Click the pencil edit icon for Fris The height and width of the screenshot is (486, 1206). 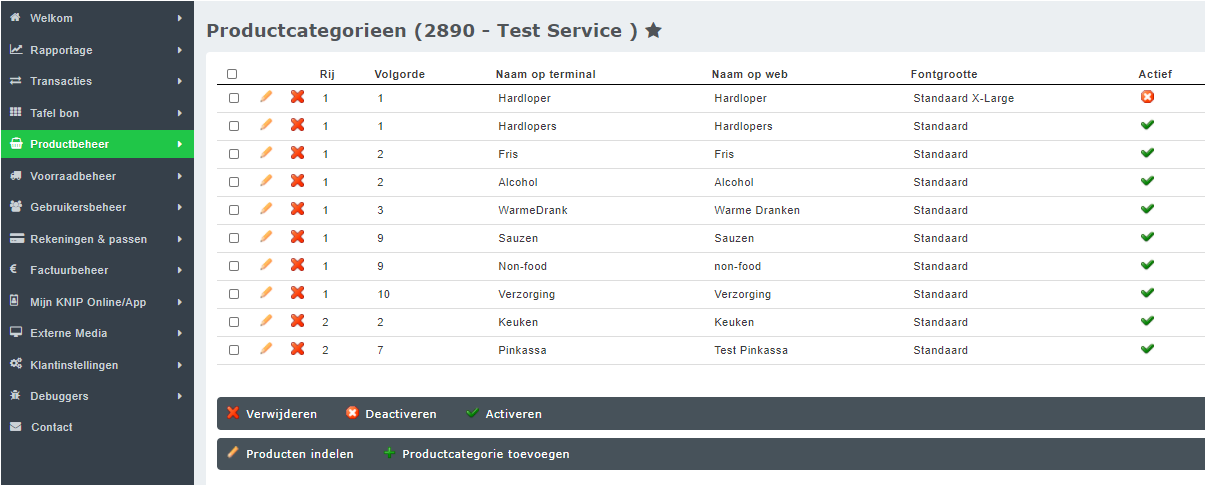click(x=265, y=153)
